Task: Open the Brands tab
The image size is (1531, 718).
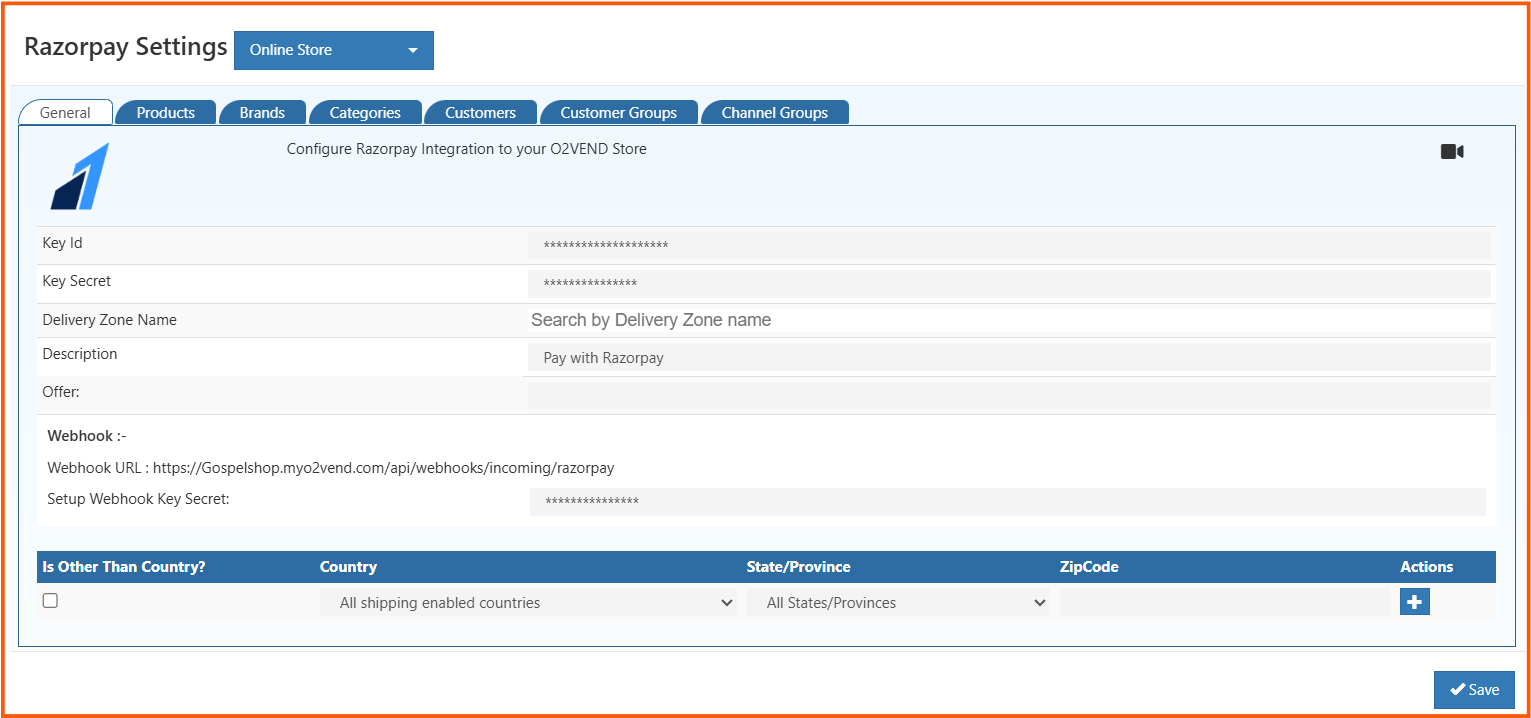Action: pos(262,112)
